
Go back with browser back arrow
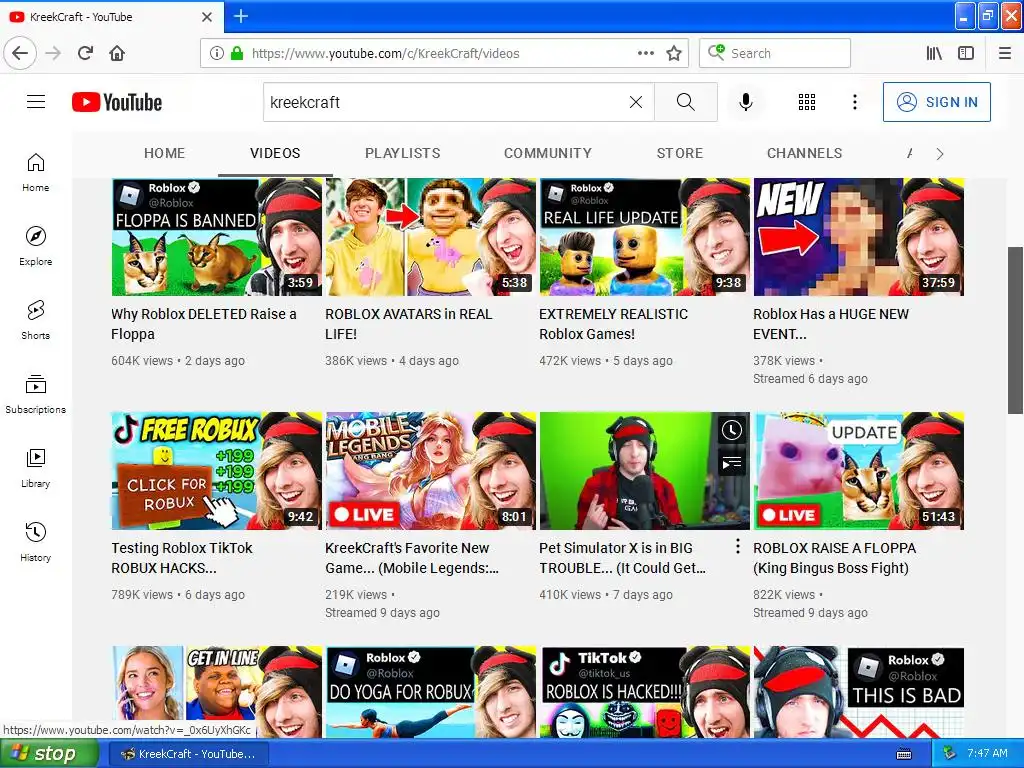point(20,53)
